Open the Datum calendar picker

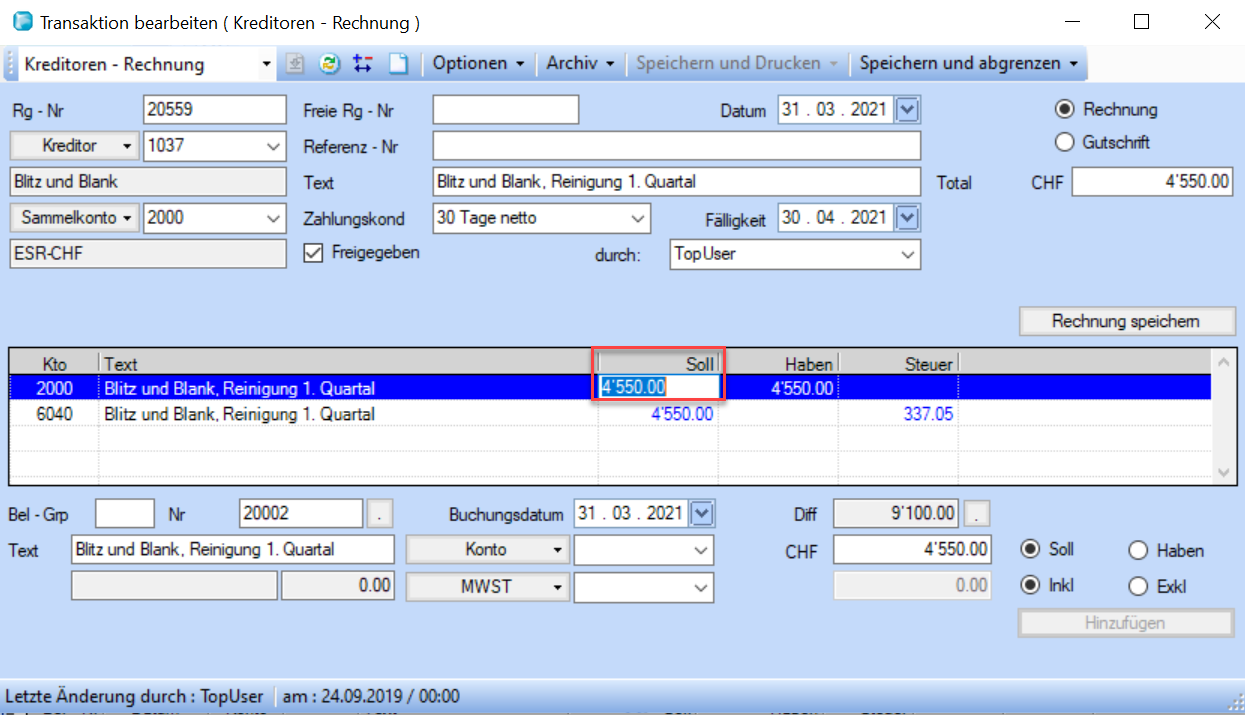907,110
